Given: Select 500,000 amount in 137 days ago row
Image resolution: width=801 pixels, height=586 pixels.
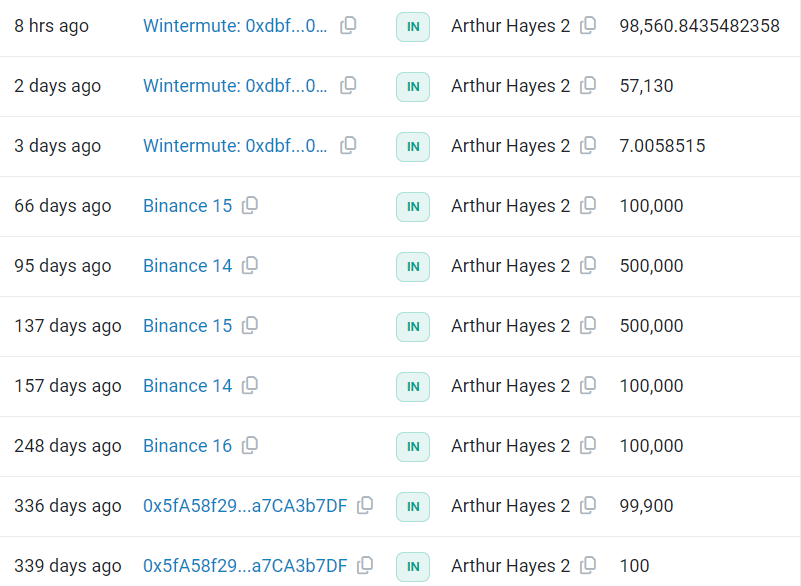Looking at the screenshot, I should point(651,325).
